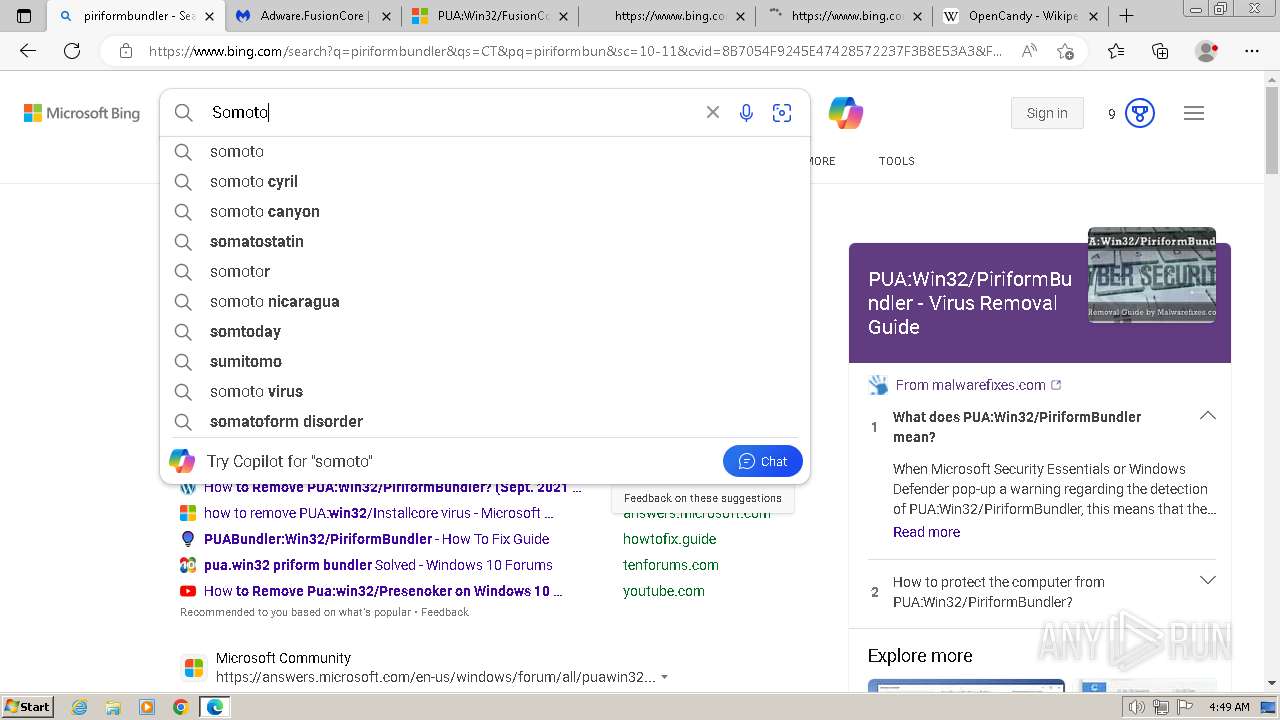Click in the Bing search input field
The height and width of the screenshot is (720, 1280).
click(450, 113)
